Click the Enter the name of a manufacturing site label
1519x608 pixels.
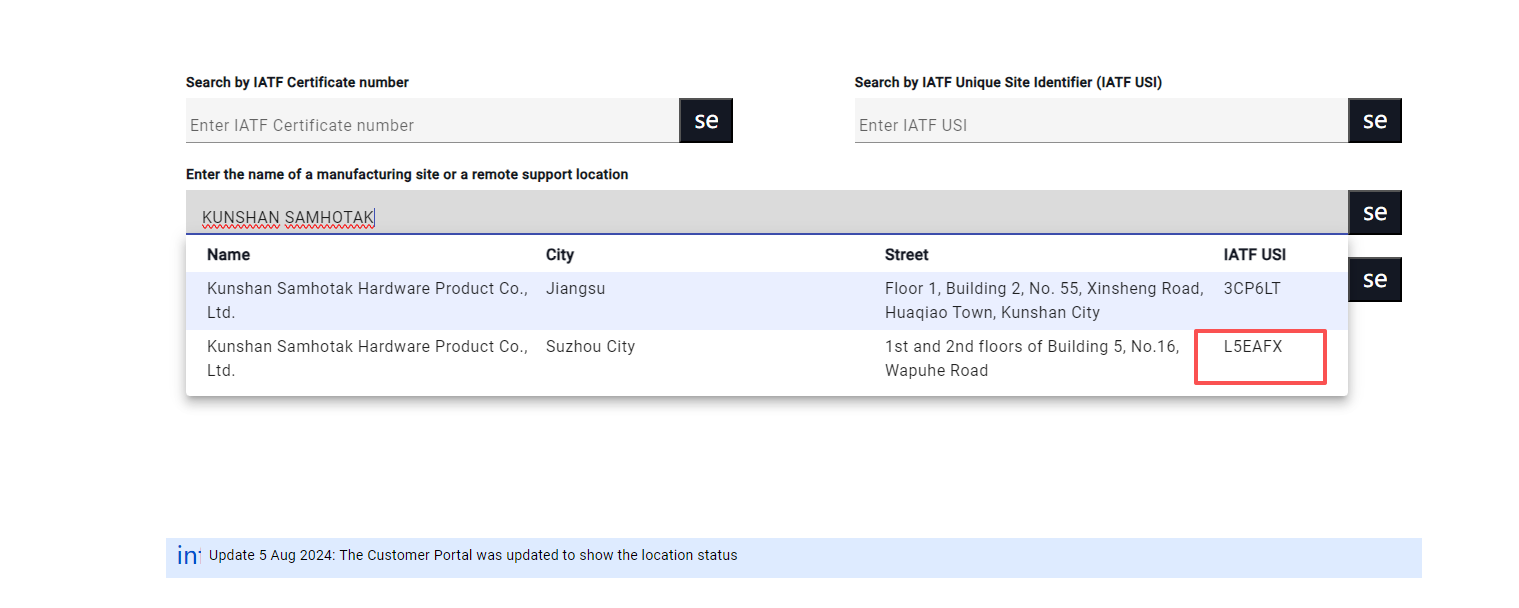pos(407,174)
